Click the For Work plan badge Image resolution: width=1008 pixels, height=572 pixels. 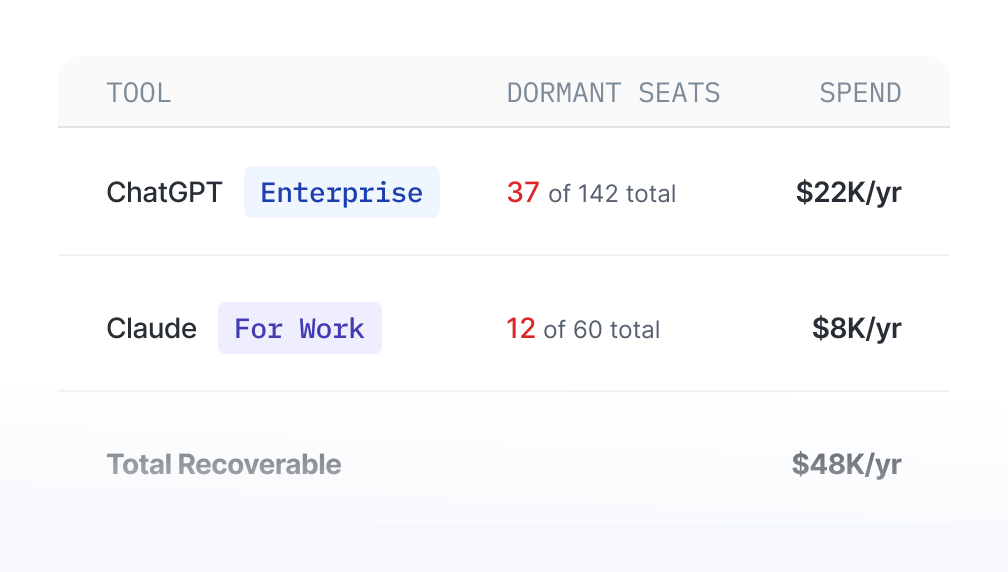tap(300, 328)
